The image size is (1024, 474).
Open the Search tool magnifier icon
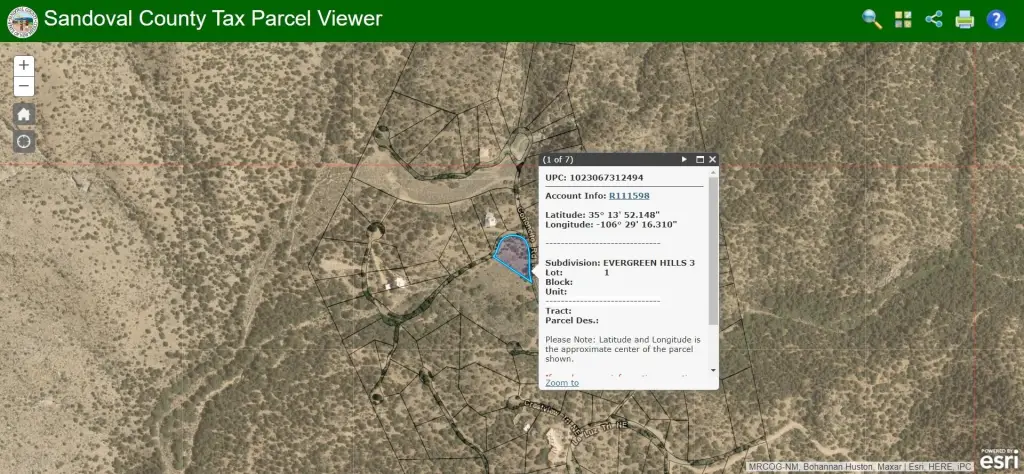coord(872,20)
